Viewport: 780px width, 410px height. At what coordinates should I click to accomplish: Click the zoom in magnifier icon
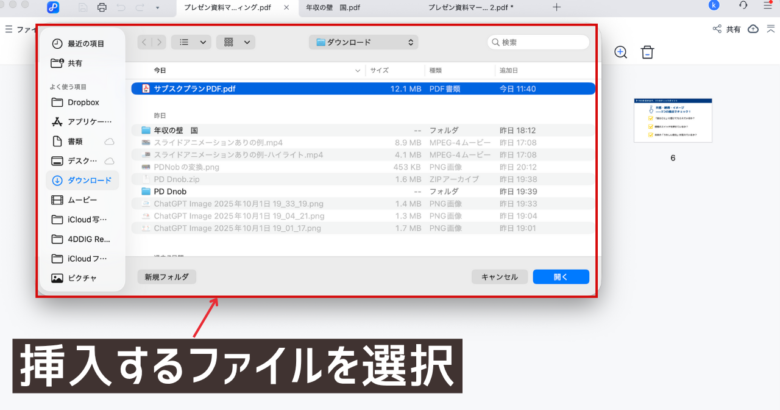point(620,52)
